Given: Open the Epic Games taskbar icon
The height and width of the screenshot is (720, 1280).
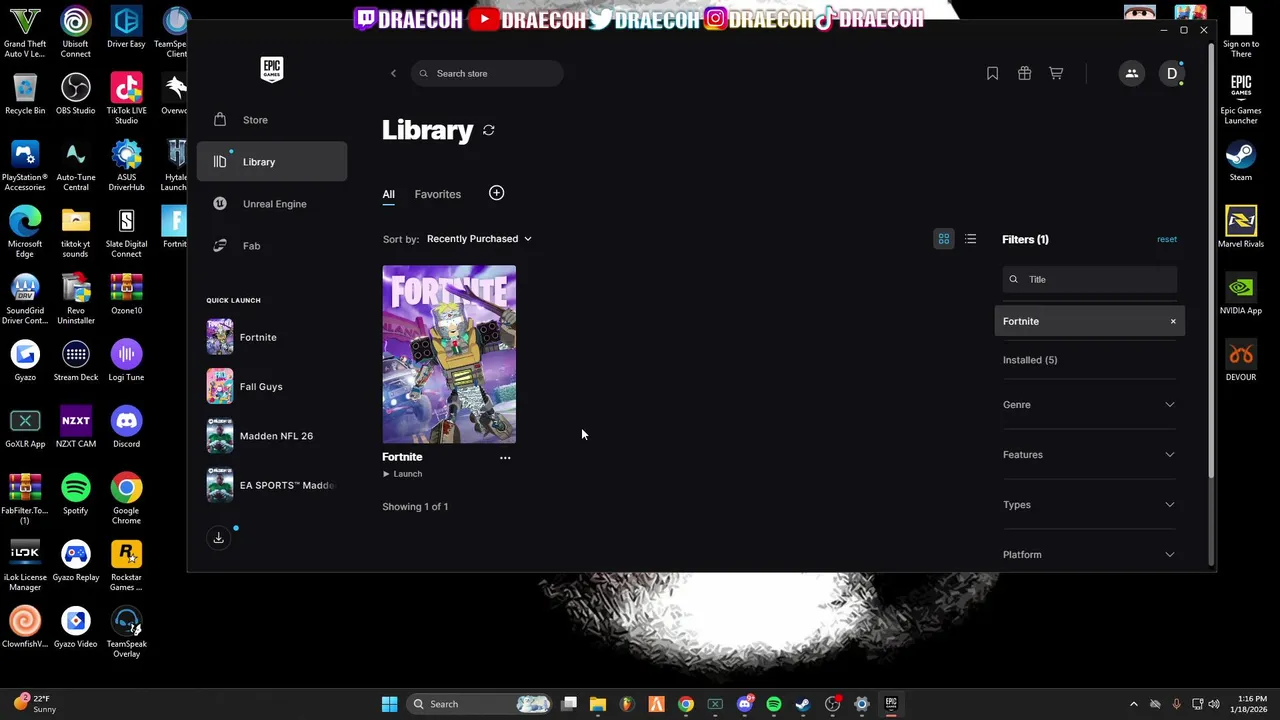Looking at the screenshot, I should [891, 704].
